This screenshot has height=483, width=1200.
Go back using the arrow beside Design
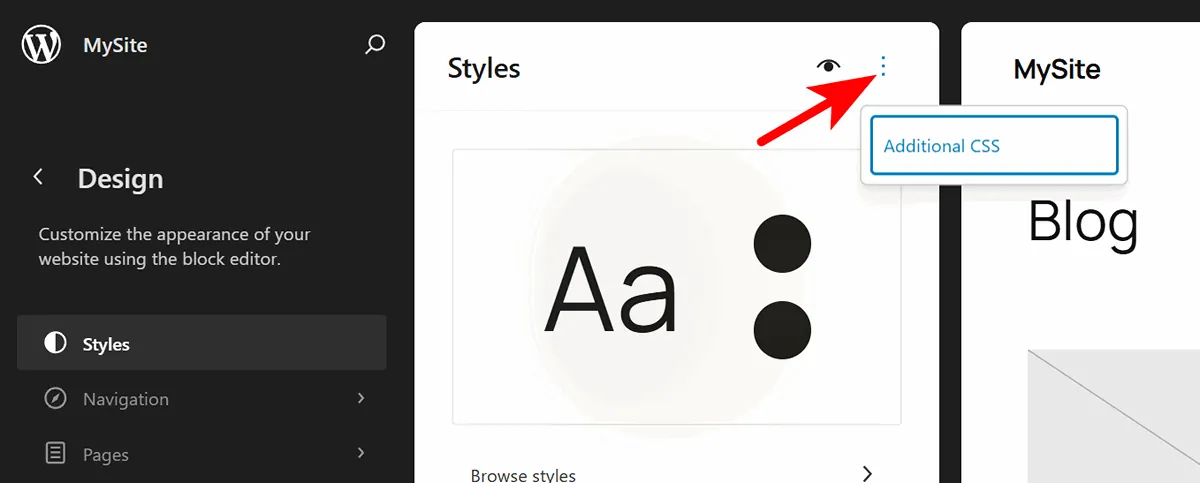[x=38, y=177]
